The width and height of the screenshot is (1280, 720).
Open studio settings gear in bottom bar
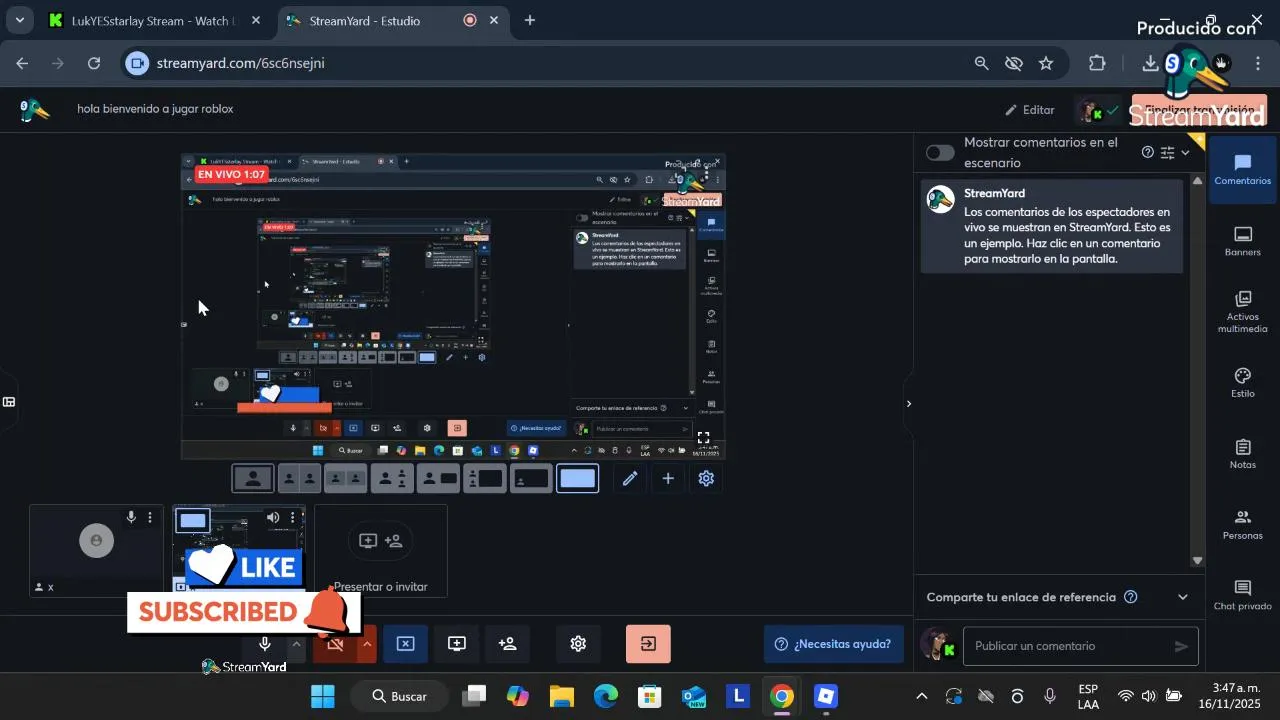[578, 644]
